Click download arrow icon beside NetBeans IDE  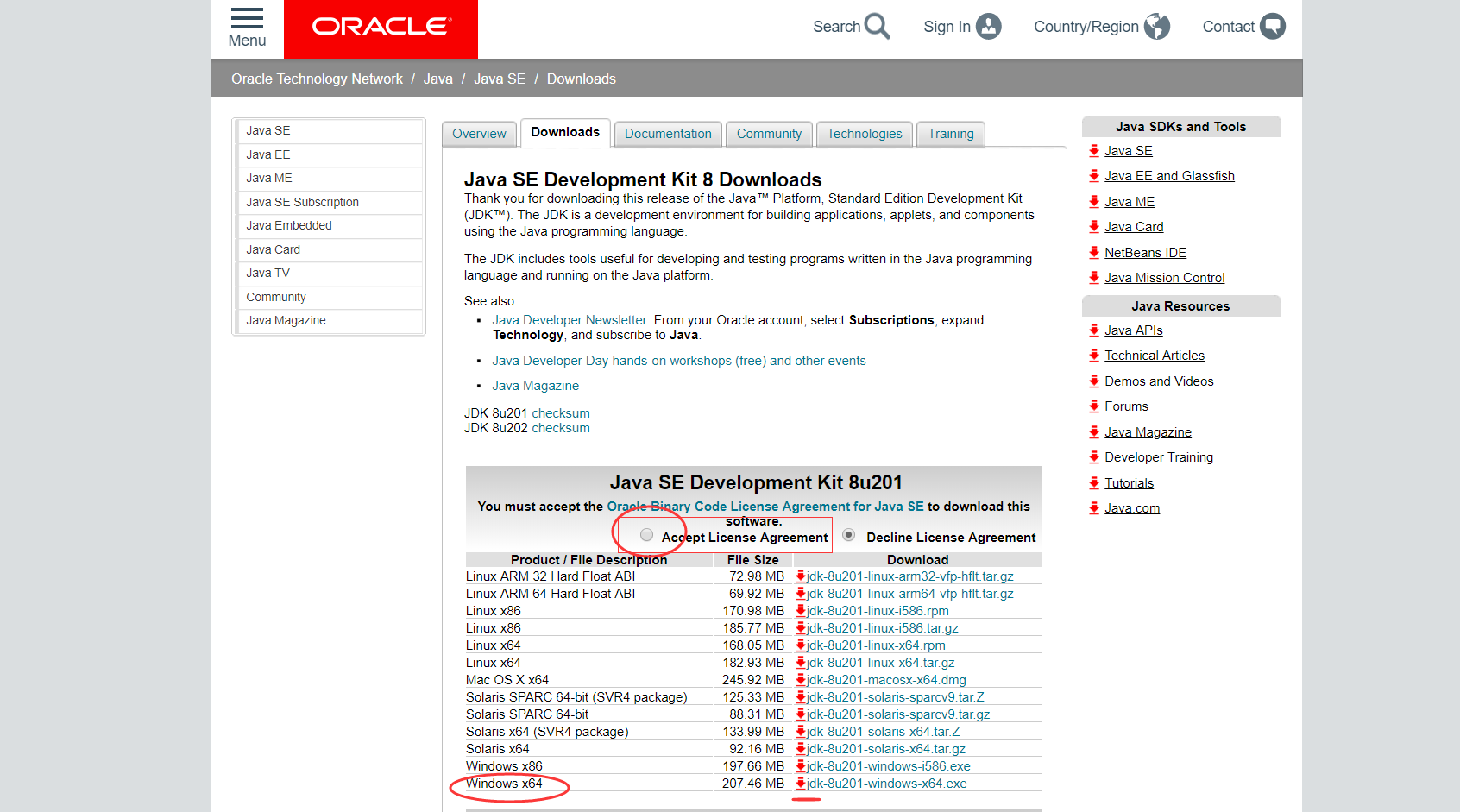(1094, 252)
